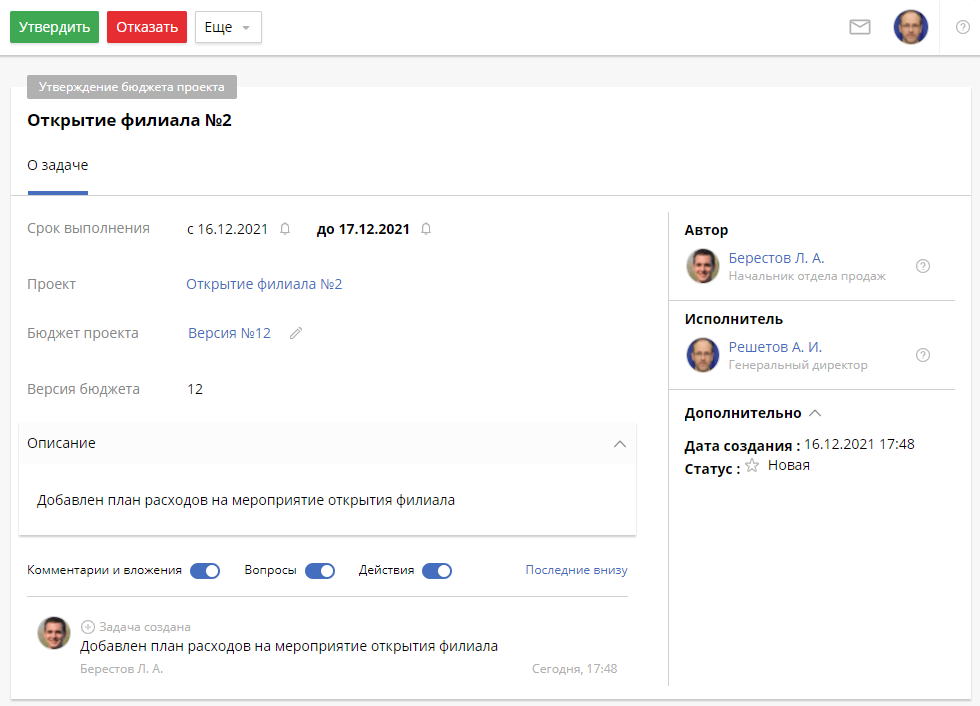Click the Утвердить button

point(54,27)
